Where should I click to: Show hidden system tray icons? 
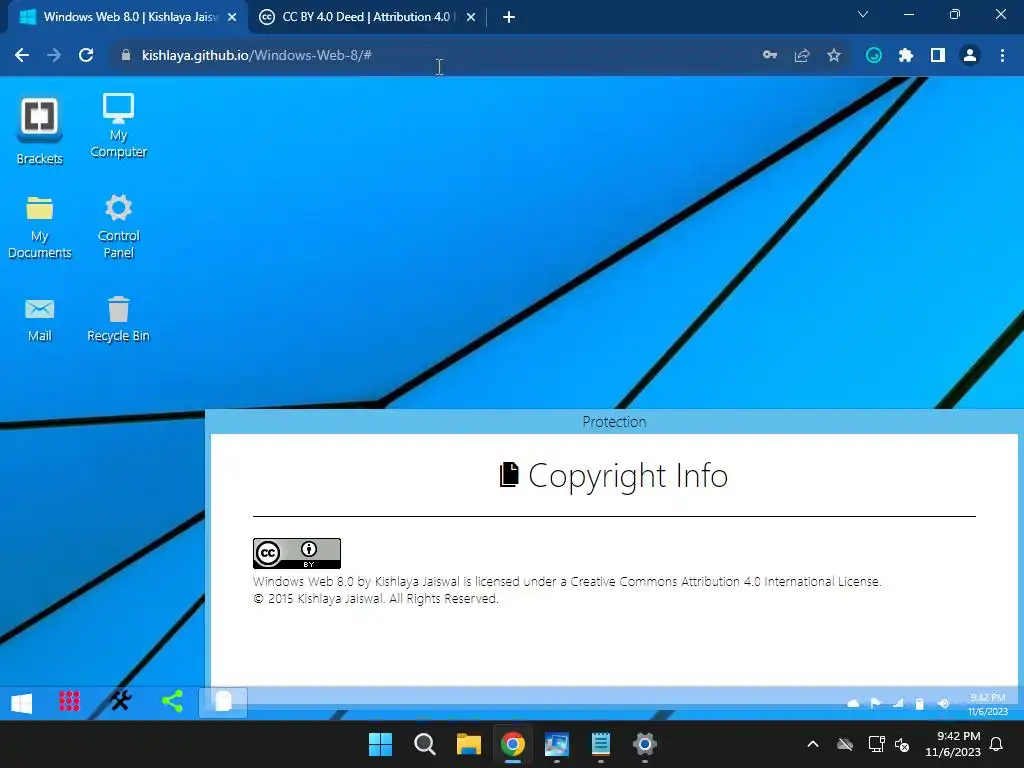(813, 744)
